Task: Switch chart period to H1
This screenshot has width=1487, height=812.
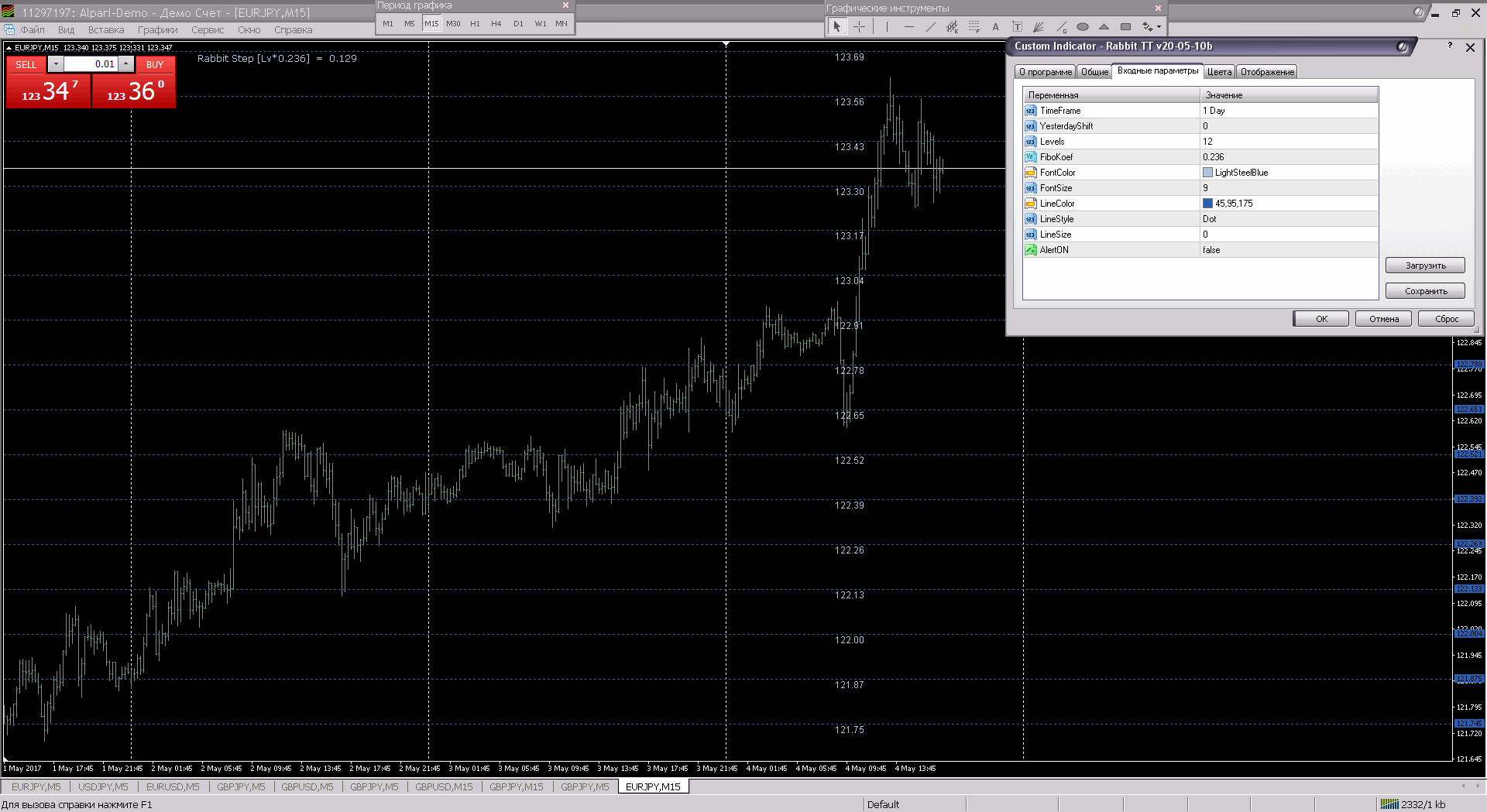Action: 475,24
